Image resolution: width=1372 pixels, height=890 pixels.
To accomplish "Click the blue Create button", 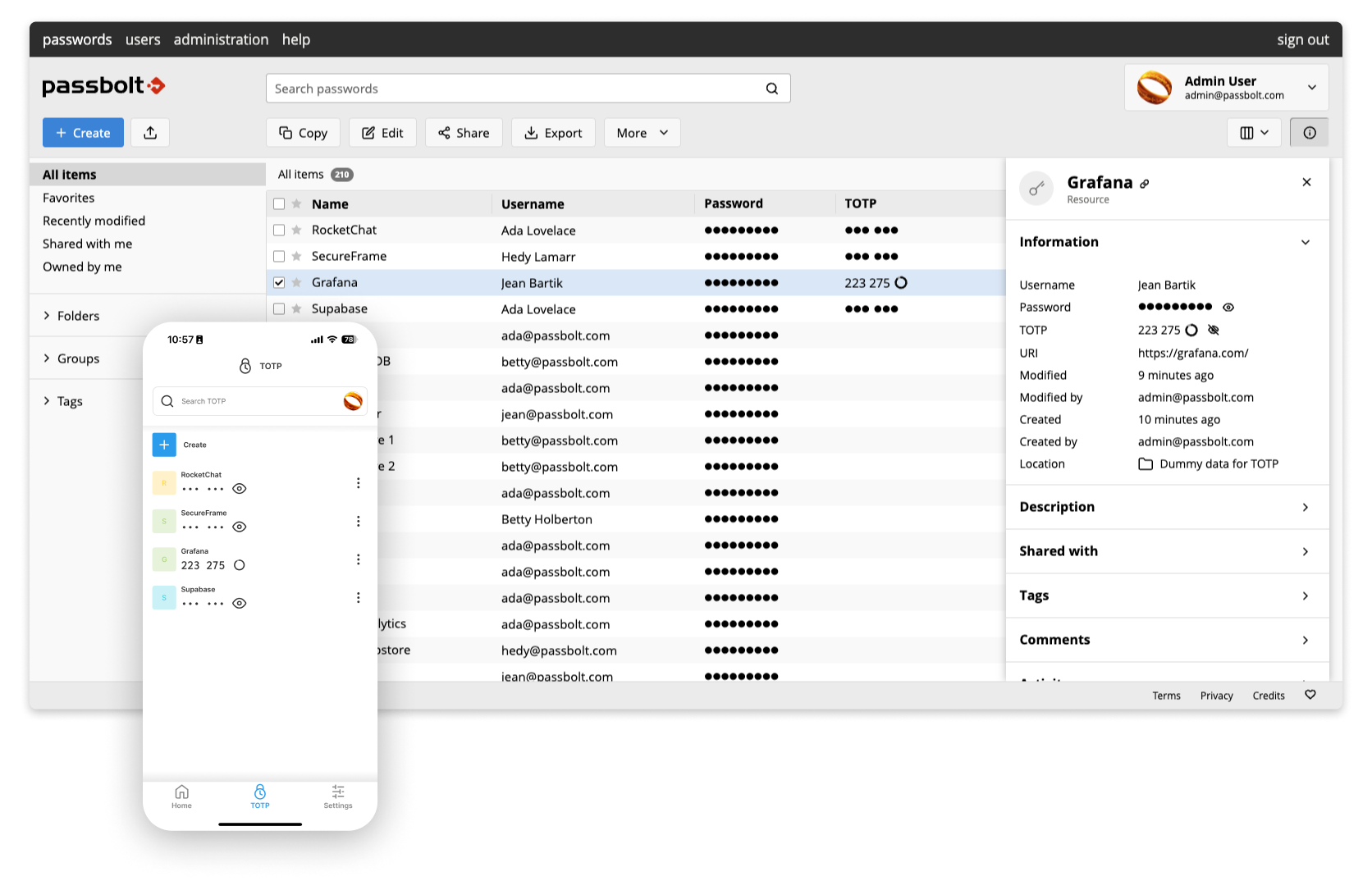I will 83,133.
